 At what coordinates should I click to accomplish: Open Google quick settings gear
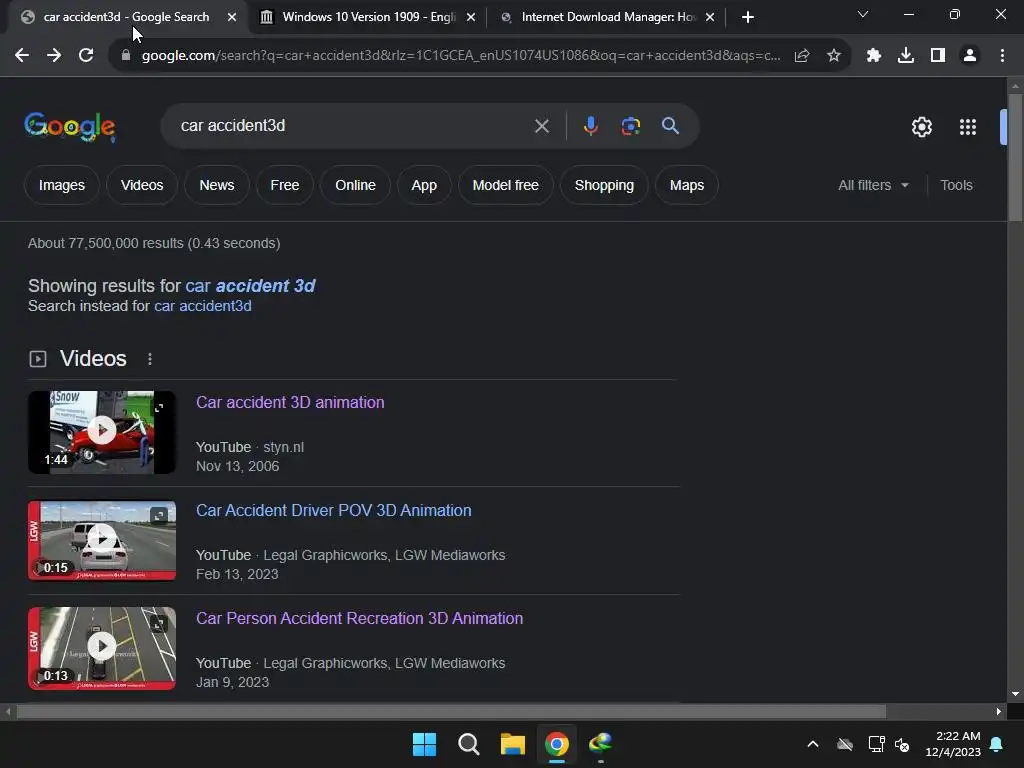click(x=921, y=127)
